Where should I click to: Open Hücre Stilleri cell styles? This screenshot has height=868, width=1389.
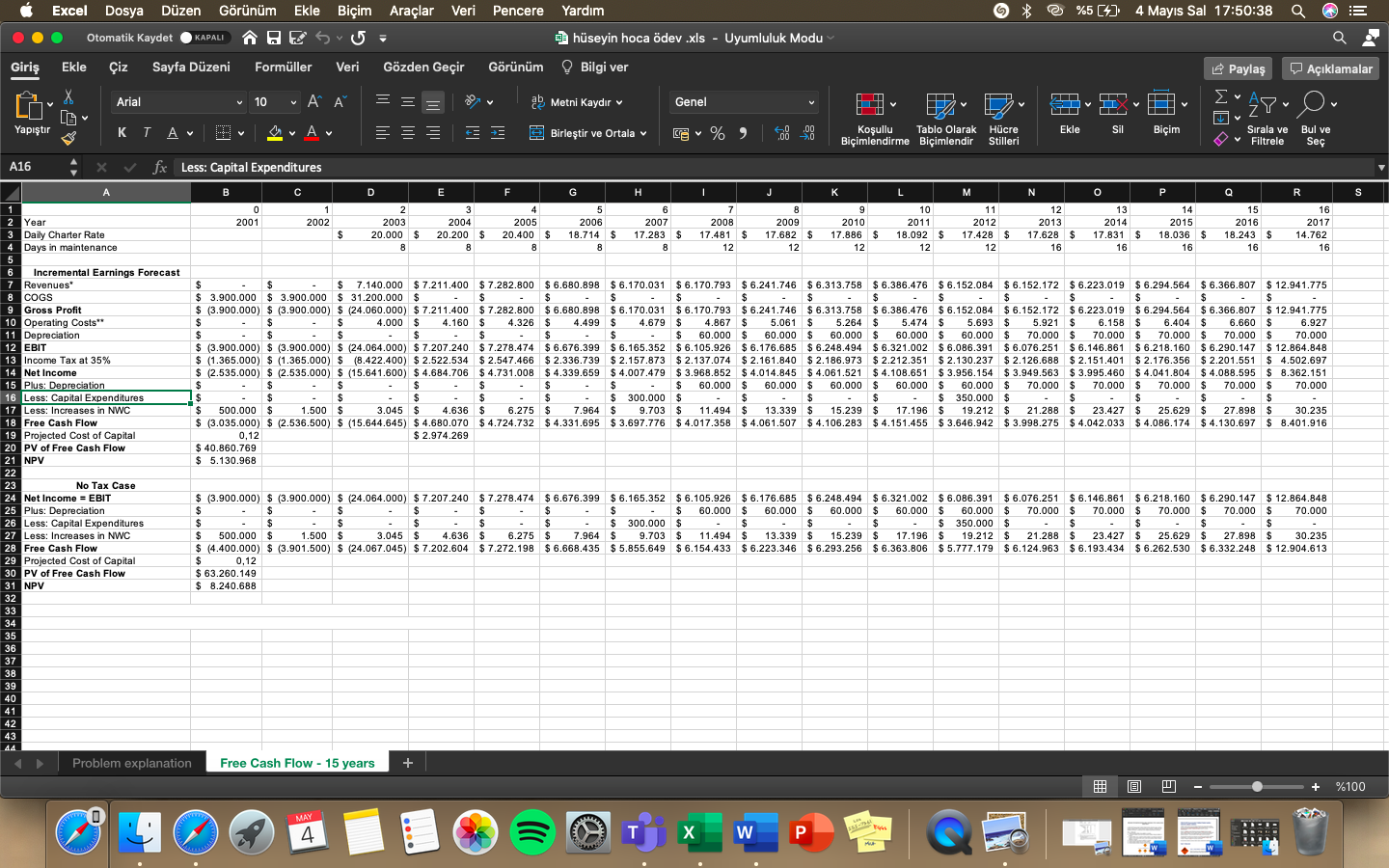coord(1003,119)
